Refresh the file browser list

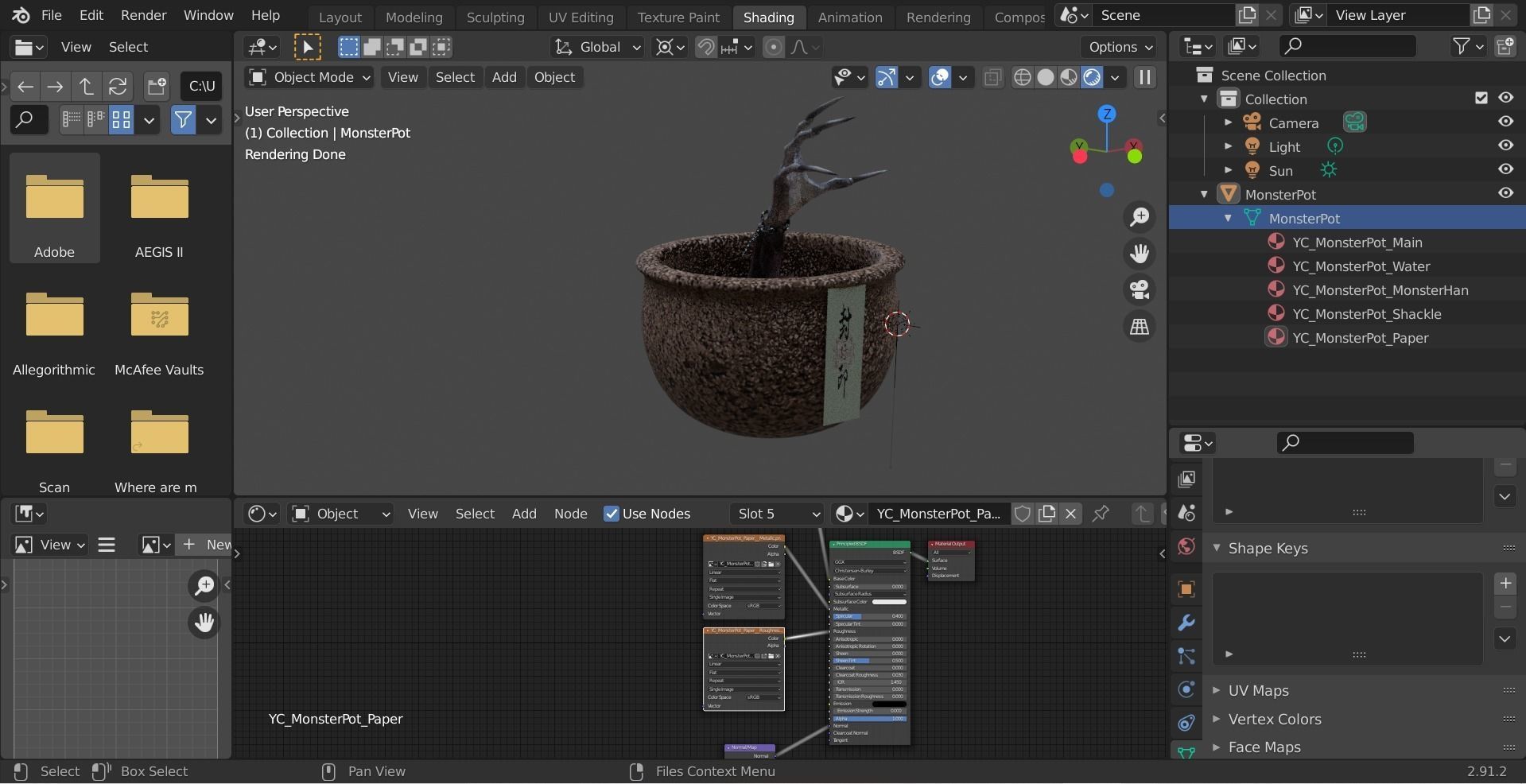(118, 86)
